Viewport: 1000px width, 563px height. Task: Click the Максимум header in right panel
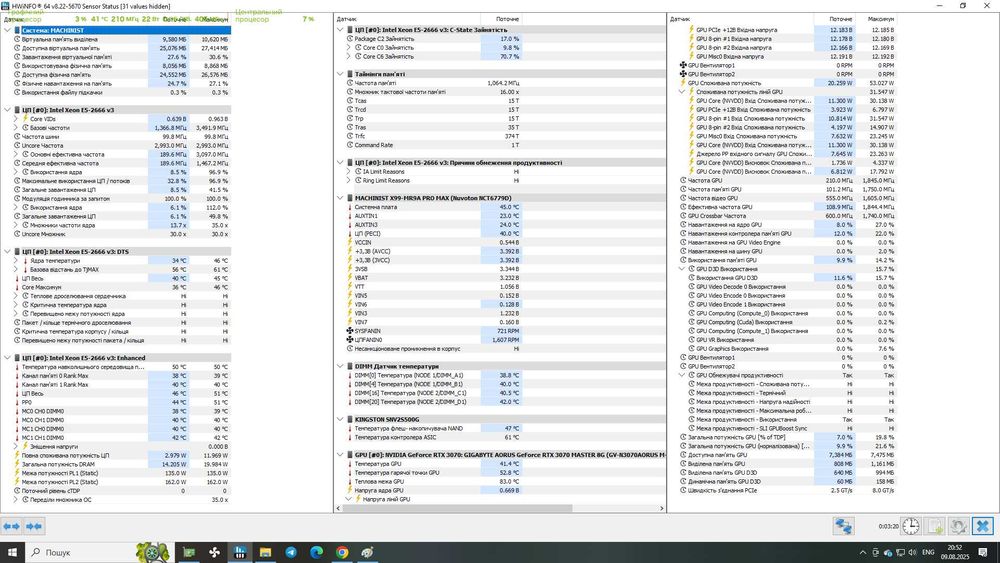pyautogui.click(x=881, y=19)
